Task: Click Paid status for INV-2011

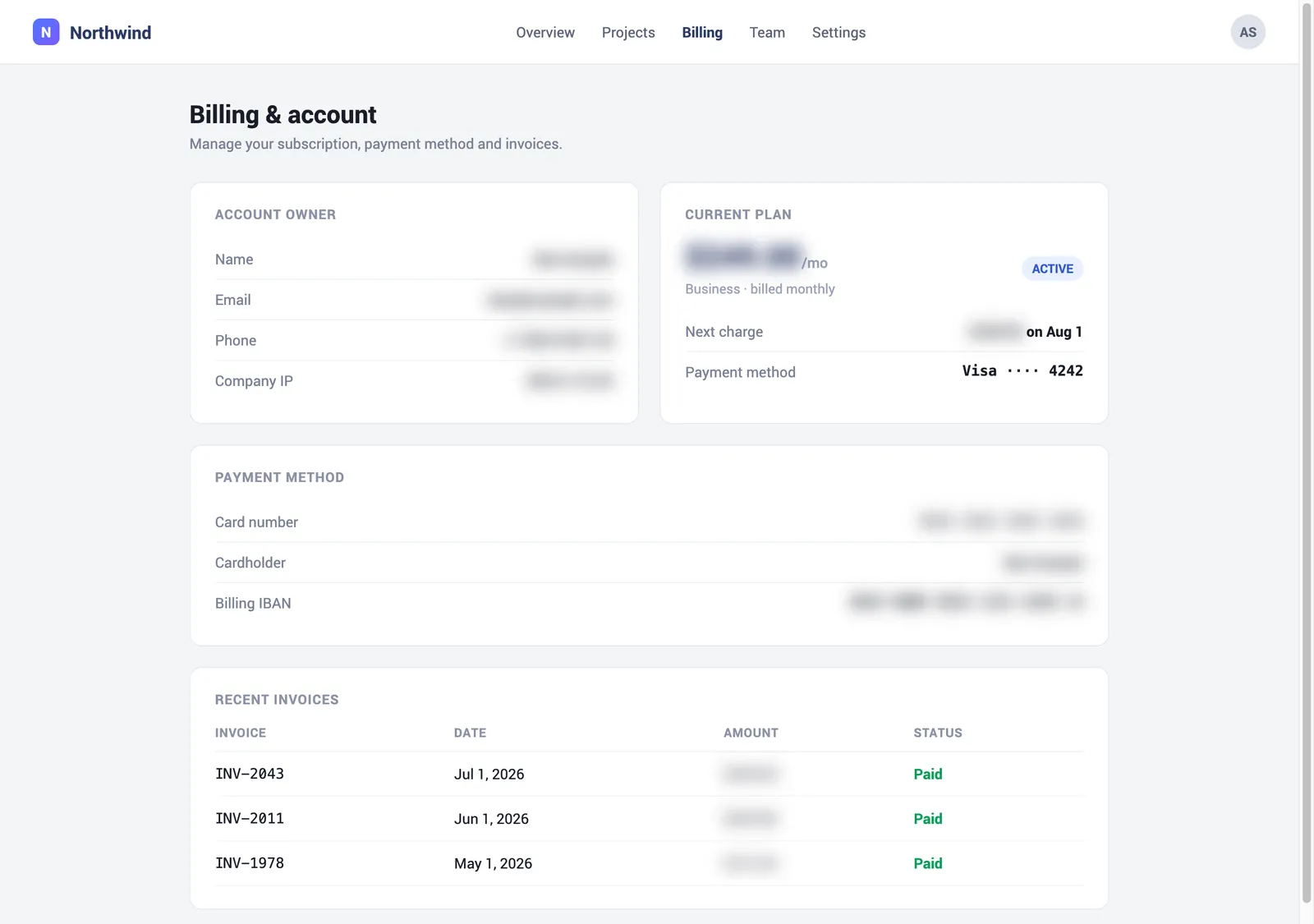Action: 928,819
